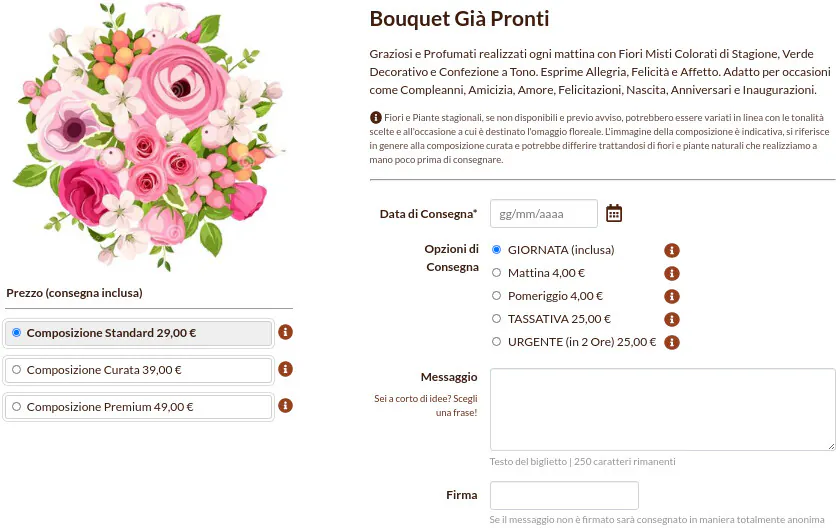Select TASSATIVA 25,00 € delivery option
This screenshot has height=528, width=840.
click(x=497, y=319)
